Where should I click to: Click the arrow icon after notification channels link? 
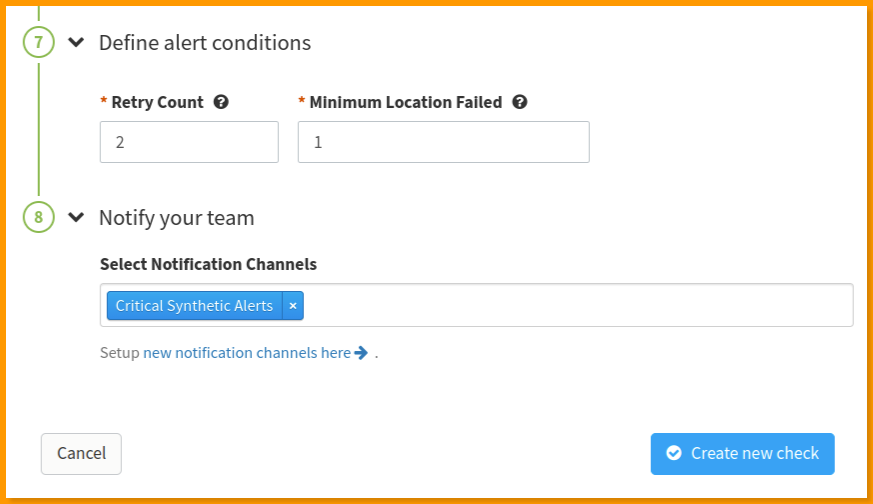pos(361,353)
